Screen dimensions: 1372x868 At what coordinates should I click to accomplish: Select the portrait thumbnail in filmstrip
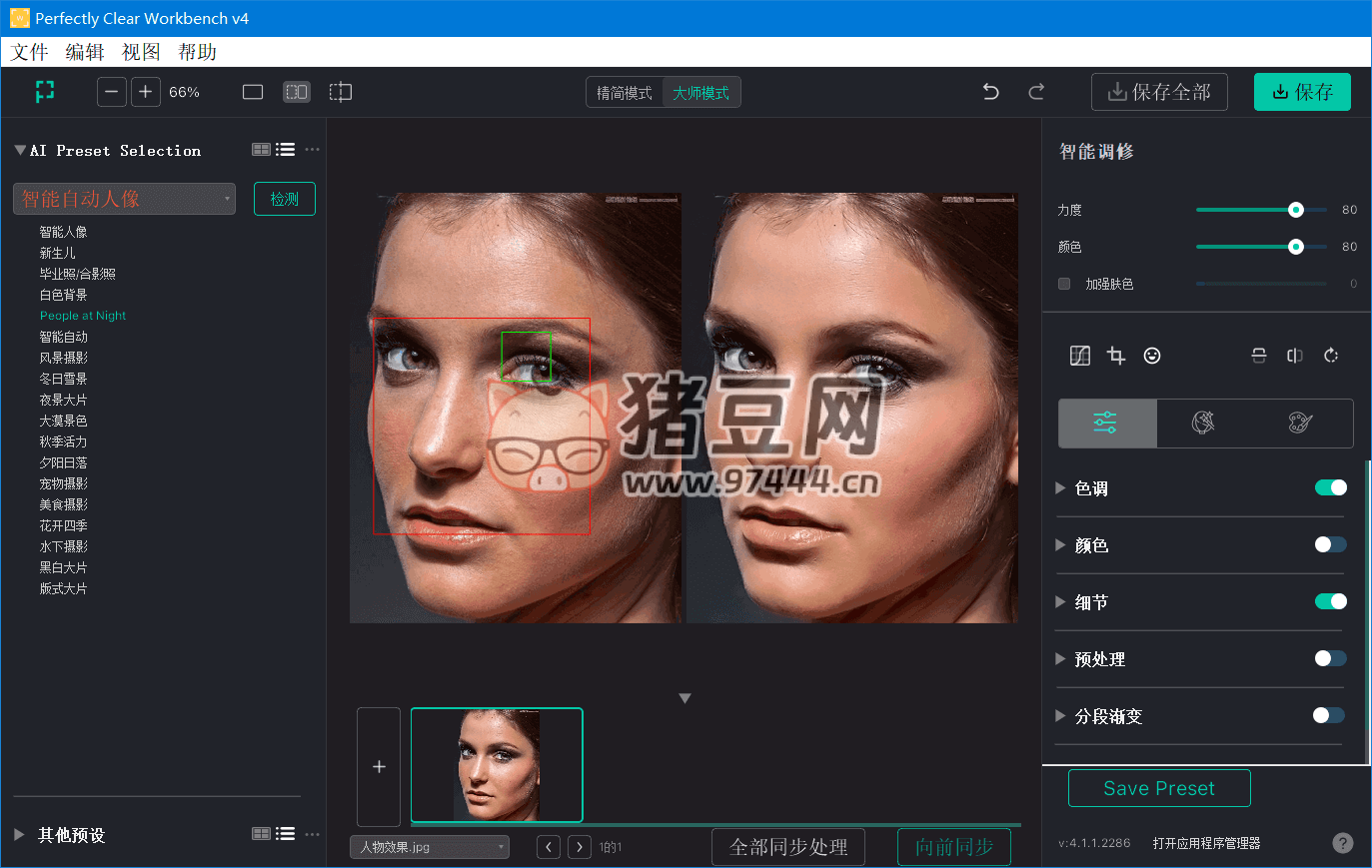497,765
